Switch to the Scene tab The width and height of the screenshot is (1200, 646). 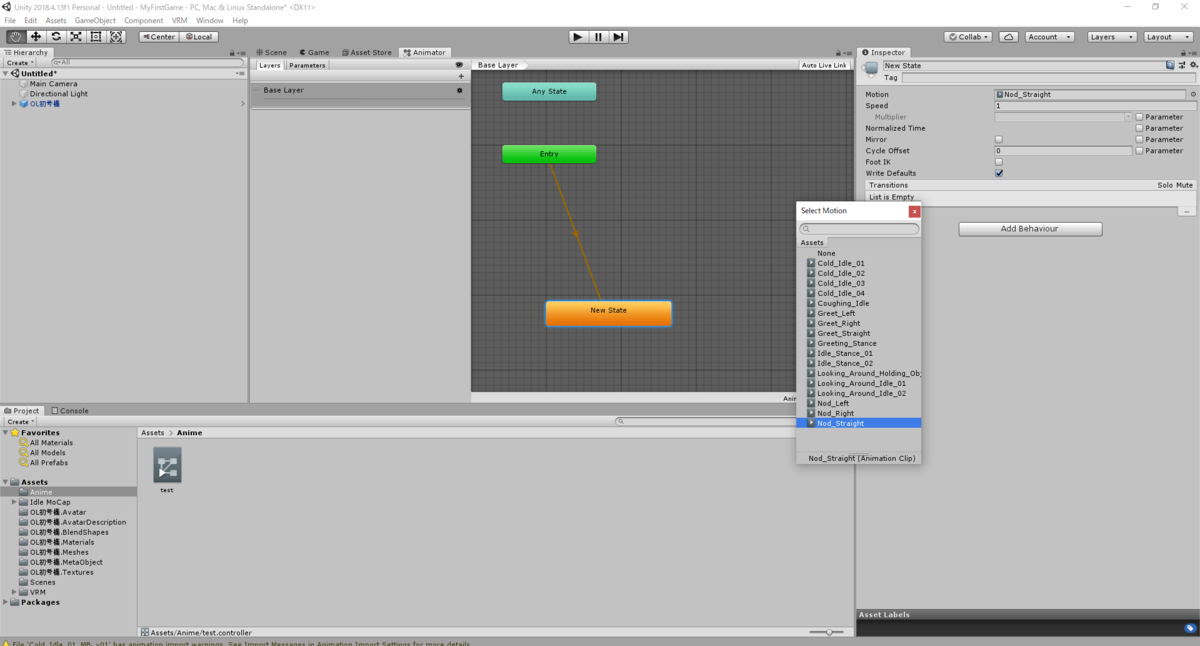click(x=271, y=52)
